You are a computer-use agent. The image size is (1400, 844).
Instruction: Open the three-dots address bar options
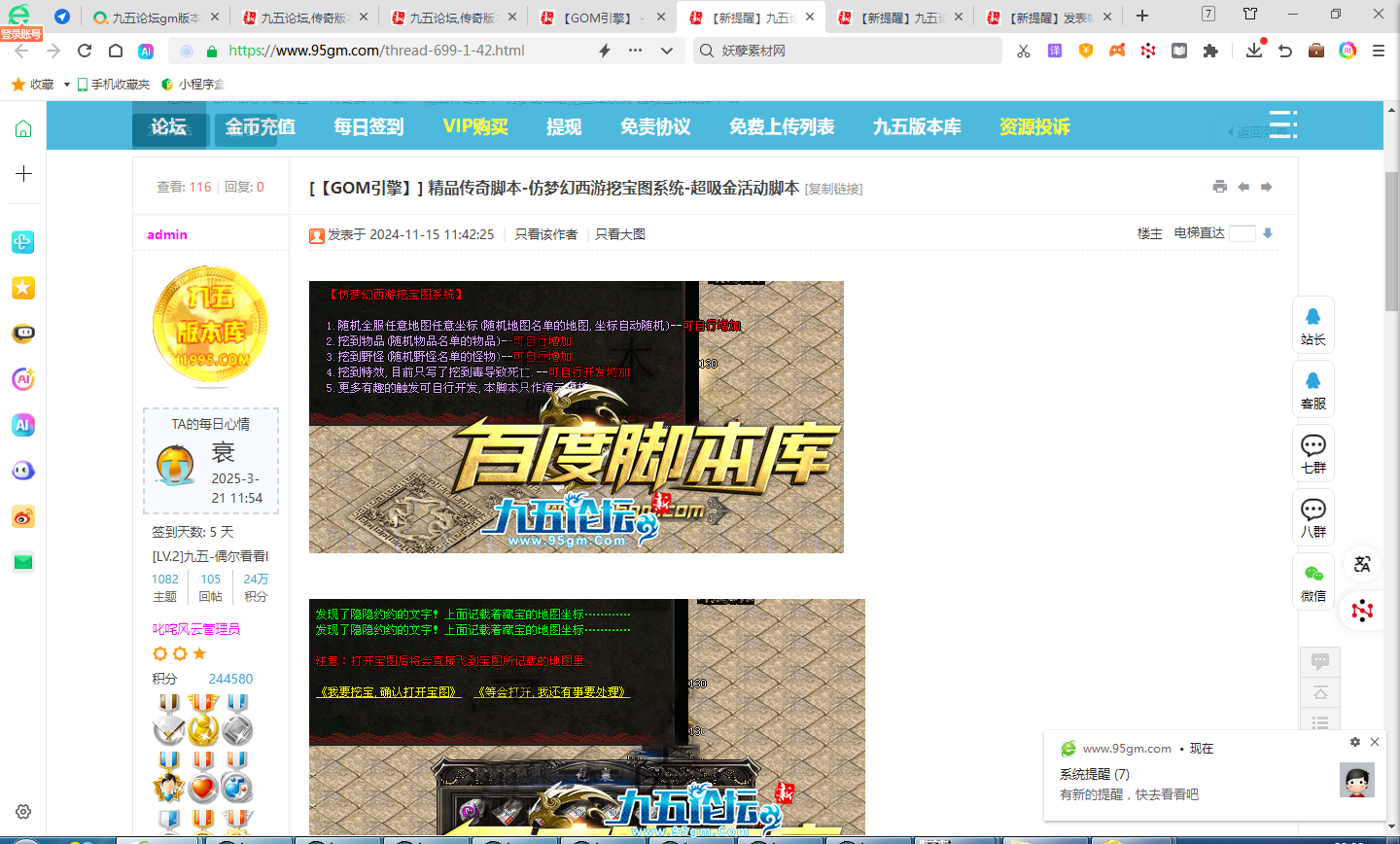(635, 51)
